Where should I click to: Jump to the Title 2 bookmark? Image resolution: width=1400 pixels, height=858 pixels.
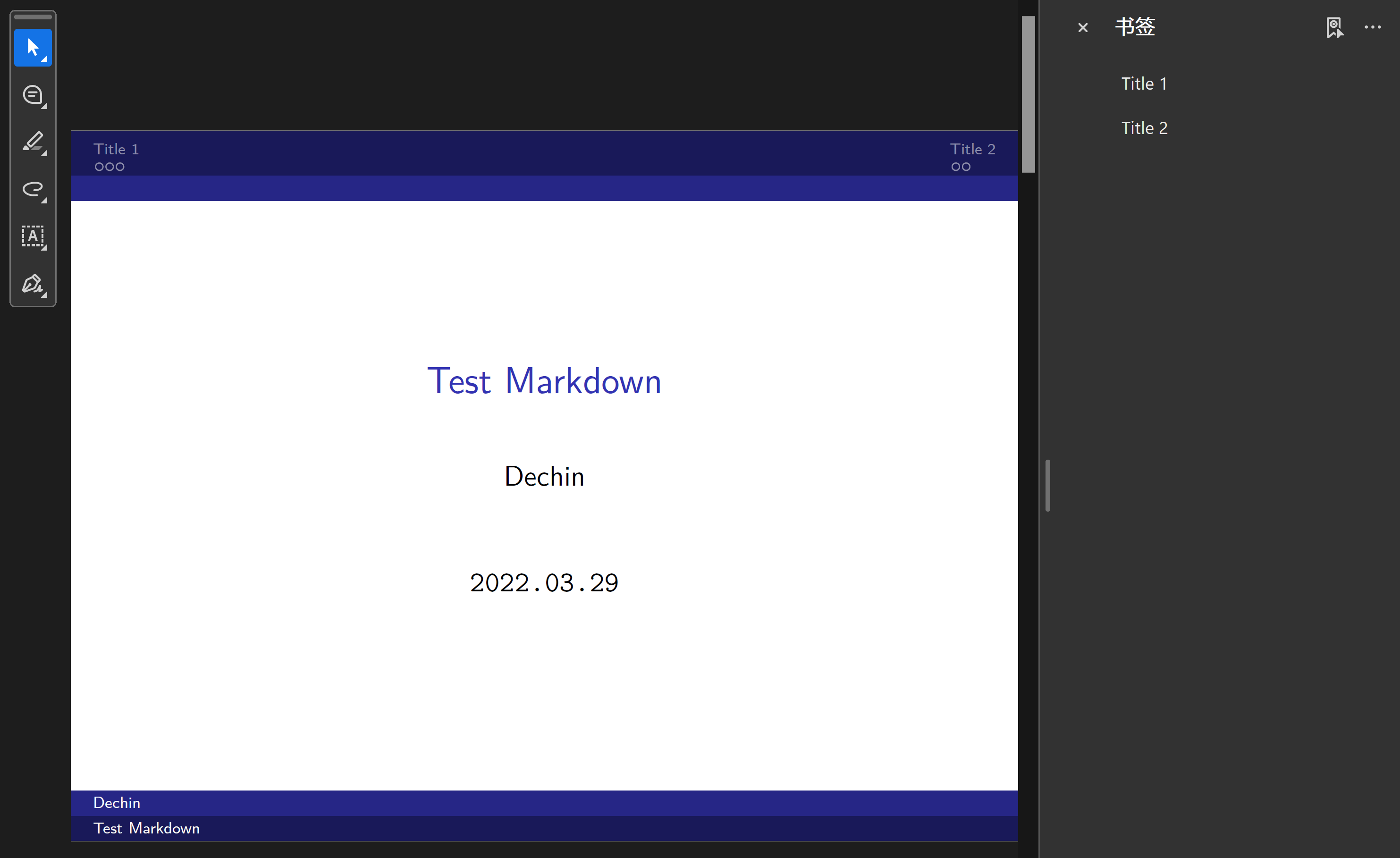1144,128
